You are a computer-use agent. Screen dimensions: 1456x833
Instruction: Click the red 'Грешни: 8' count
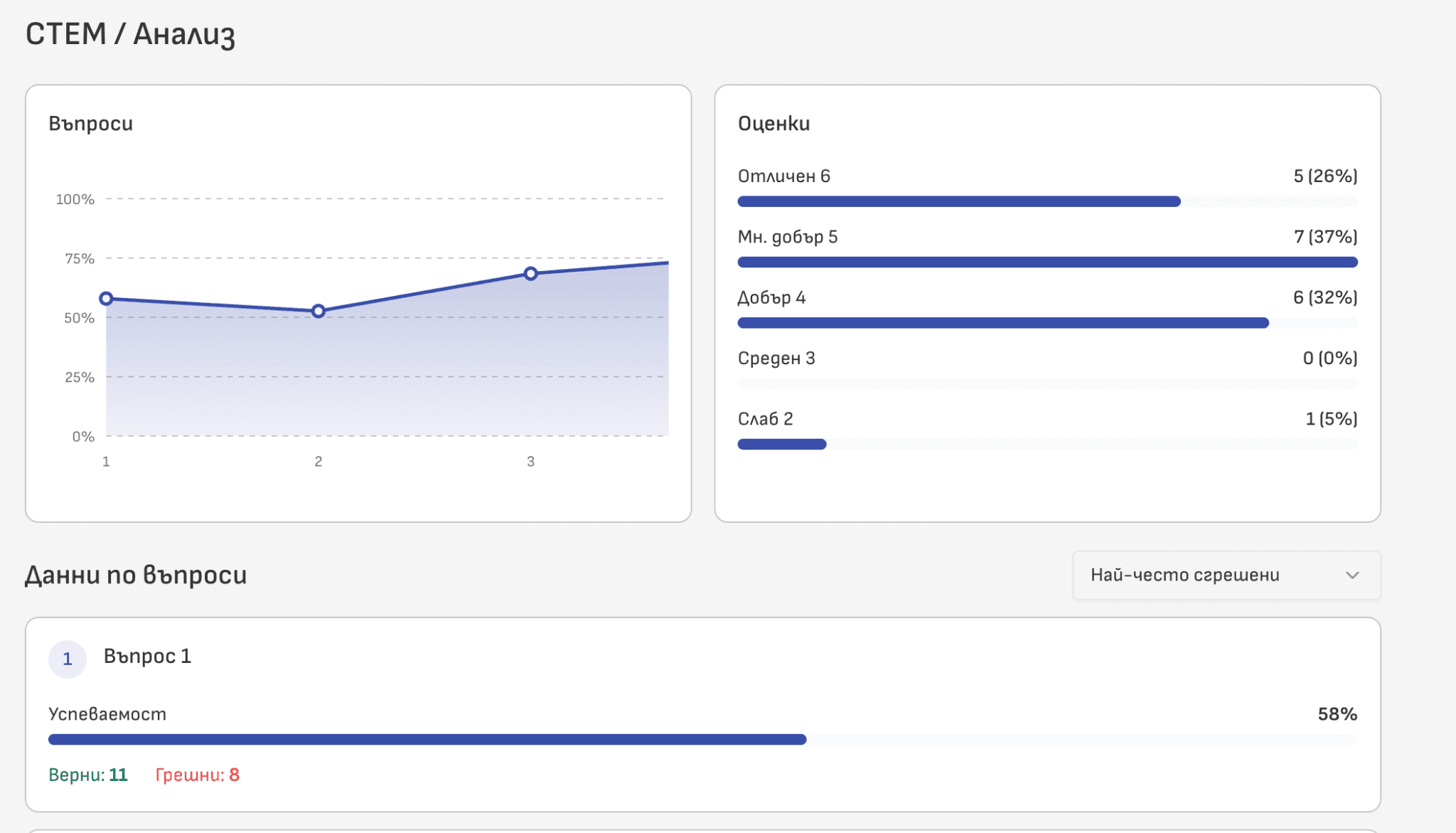click(198, 775)
